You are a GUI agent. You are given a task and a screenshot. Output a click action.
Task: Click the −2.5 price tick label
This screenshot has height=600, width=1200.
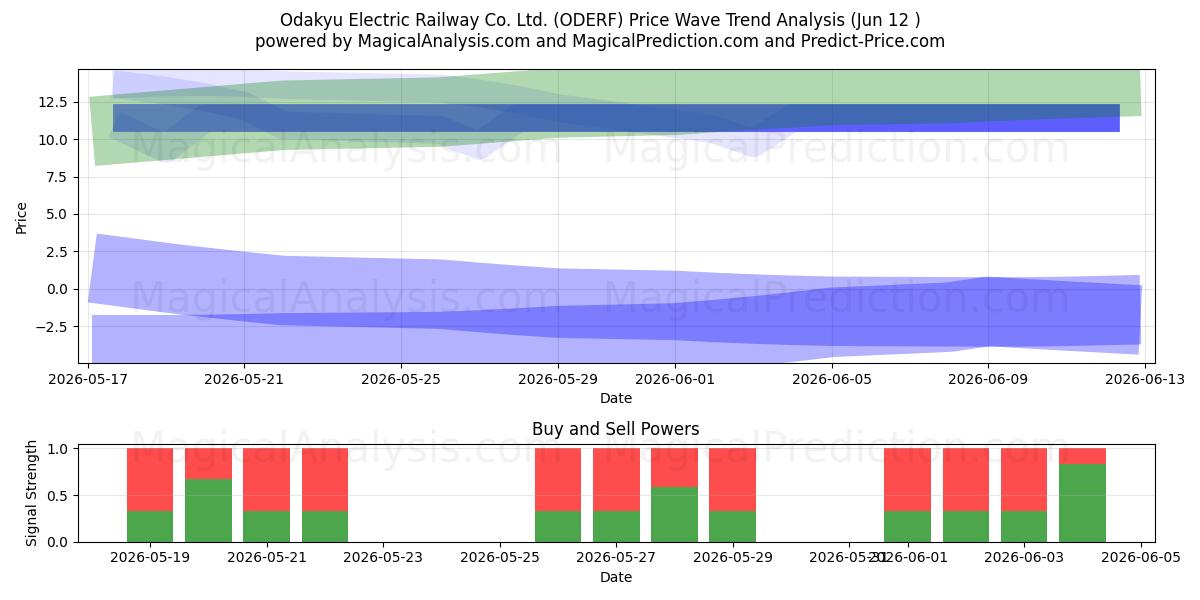[x=52, y=327]
